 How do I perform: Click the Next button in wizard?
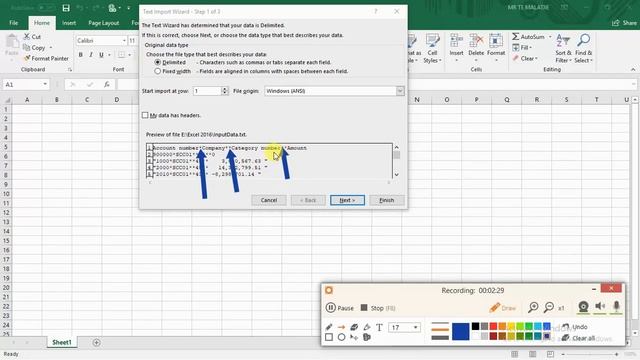[x=347, y=200]
